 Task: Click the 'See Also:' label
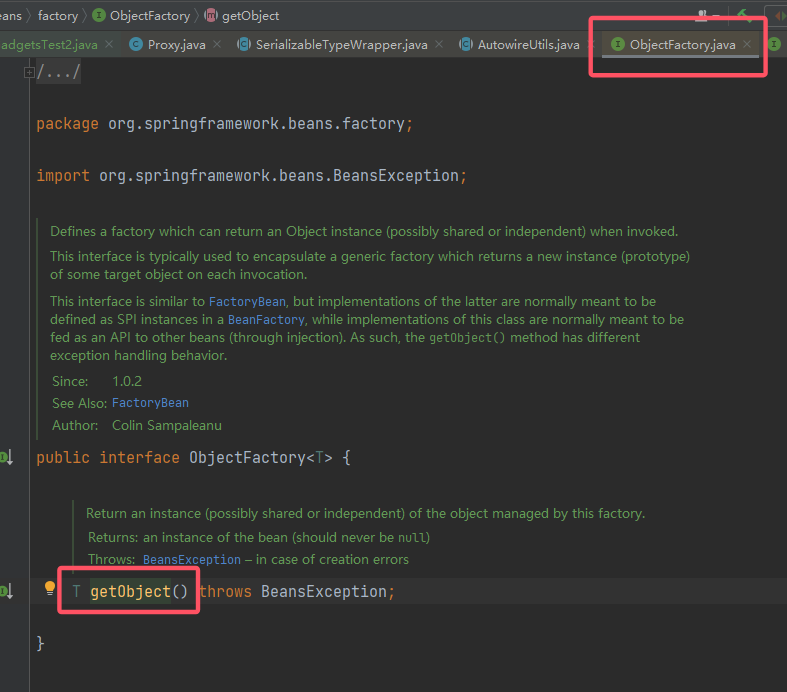pyautogui.click(x=79, y=403)
